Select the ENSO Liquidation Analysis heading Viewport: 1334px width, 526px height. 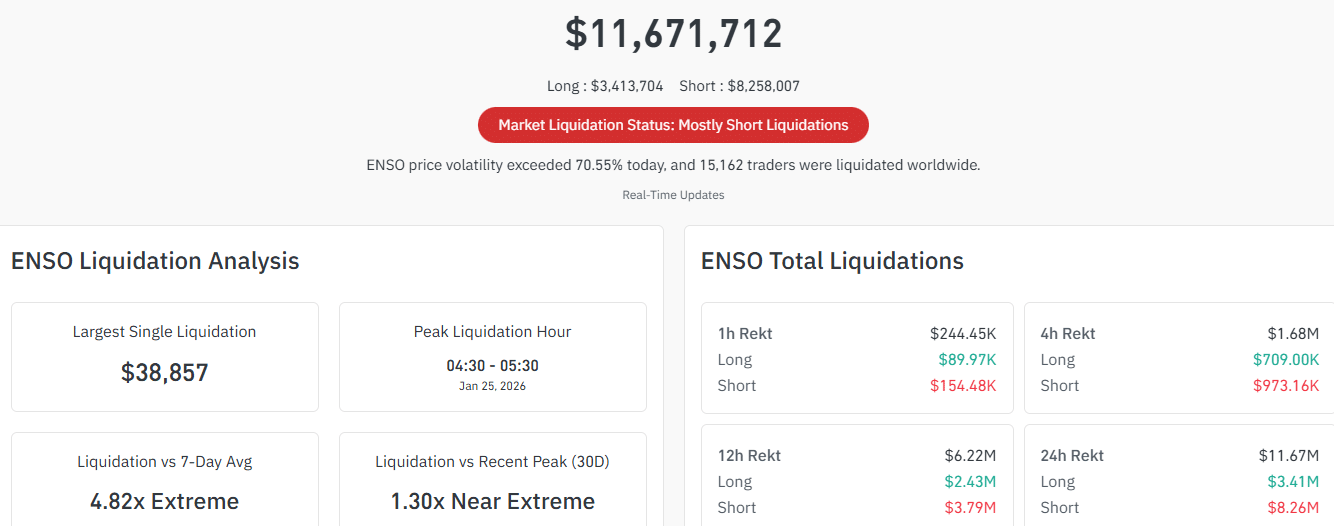[x=155, y=261]
